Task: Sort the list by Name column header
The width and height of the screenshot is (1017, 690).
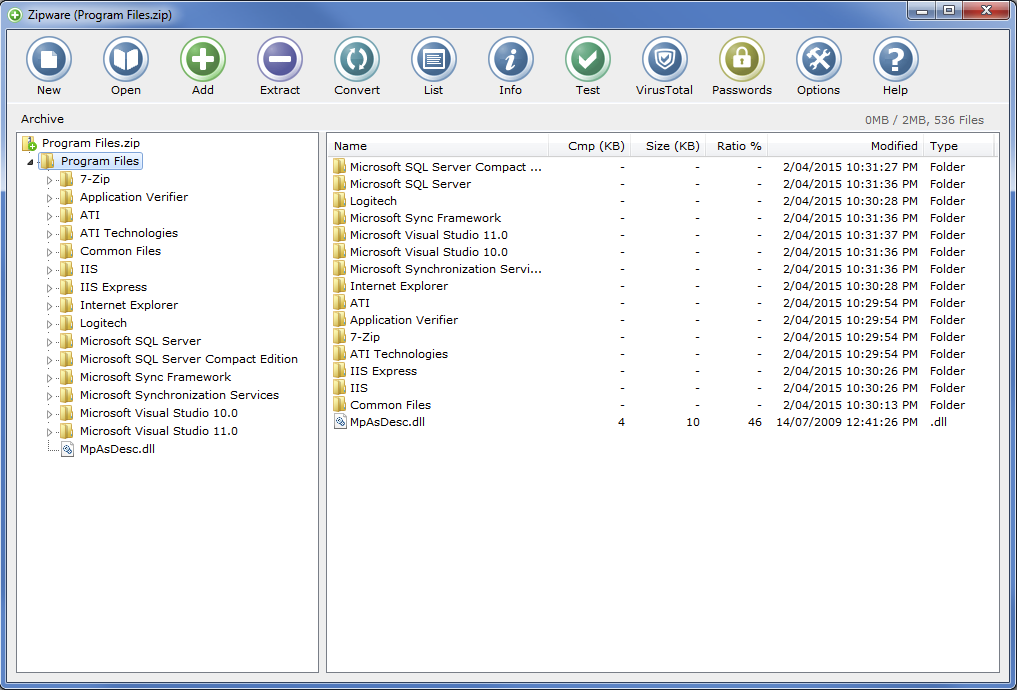Action: pos(438,146)
